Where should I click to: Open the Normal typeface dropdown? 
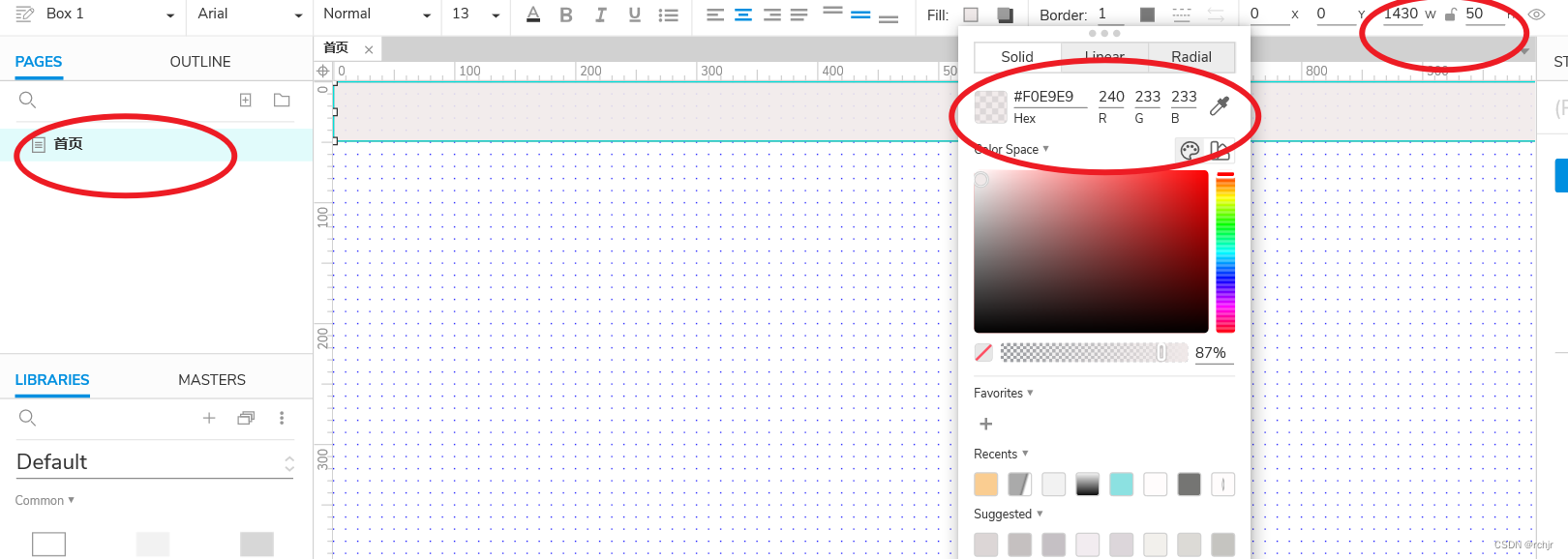[377, 14]
